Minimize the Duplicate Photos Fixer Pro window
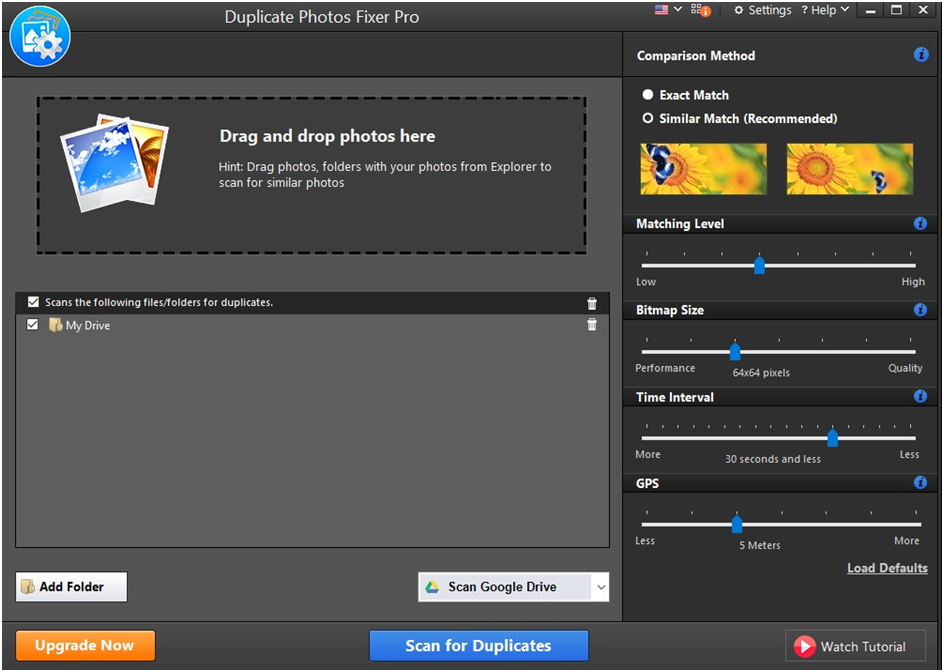 click(x=871, y=10)
